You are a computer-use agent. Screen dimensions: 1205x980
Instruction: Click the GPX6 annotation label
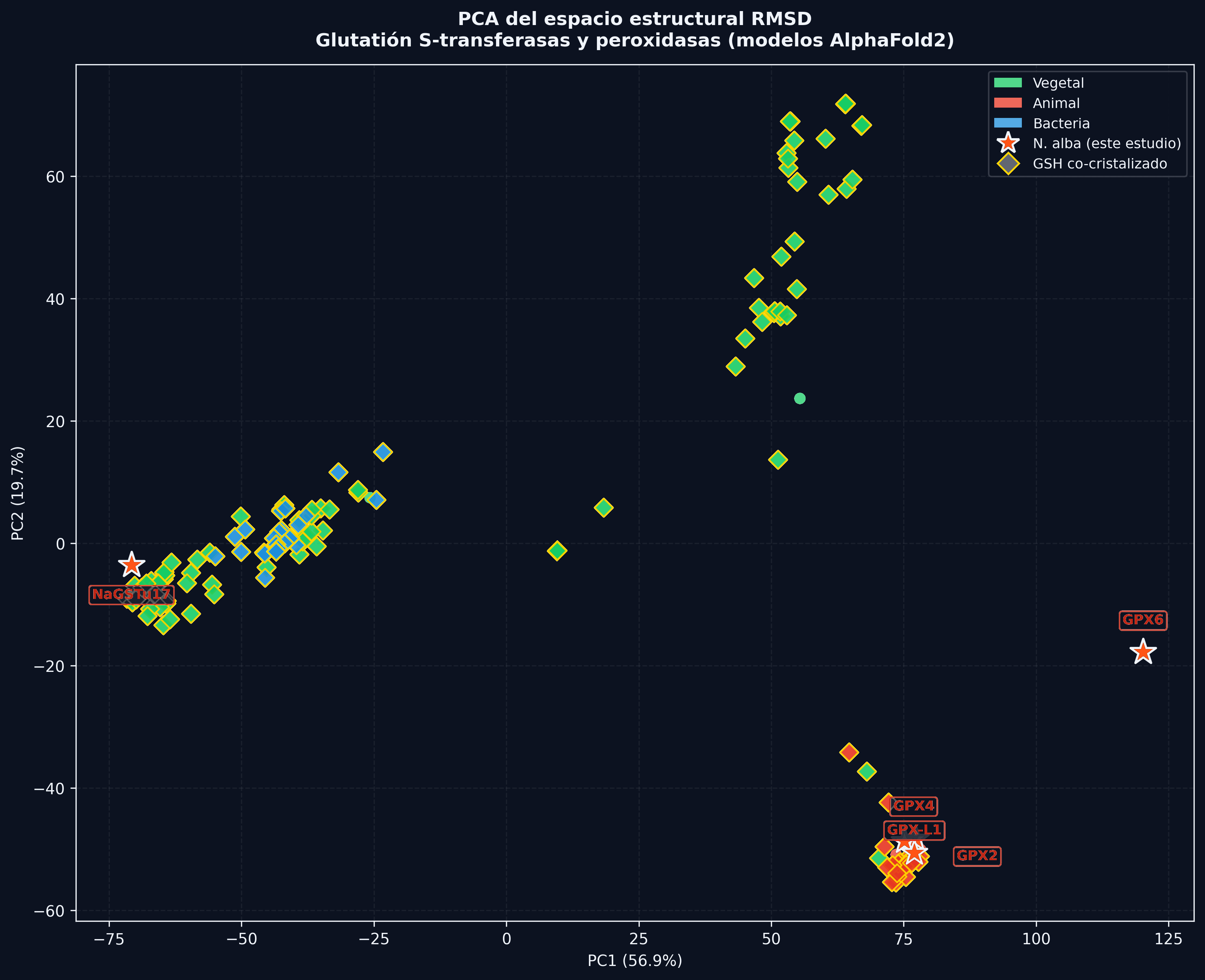(x=1143, y=620)
